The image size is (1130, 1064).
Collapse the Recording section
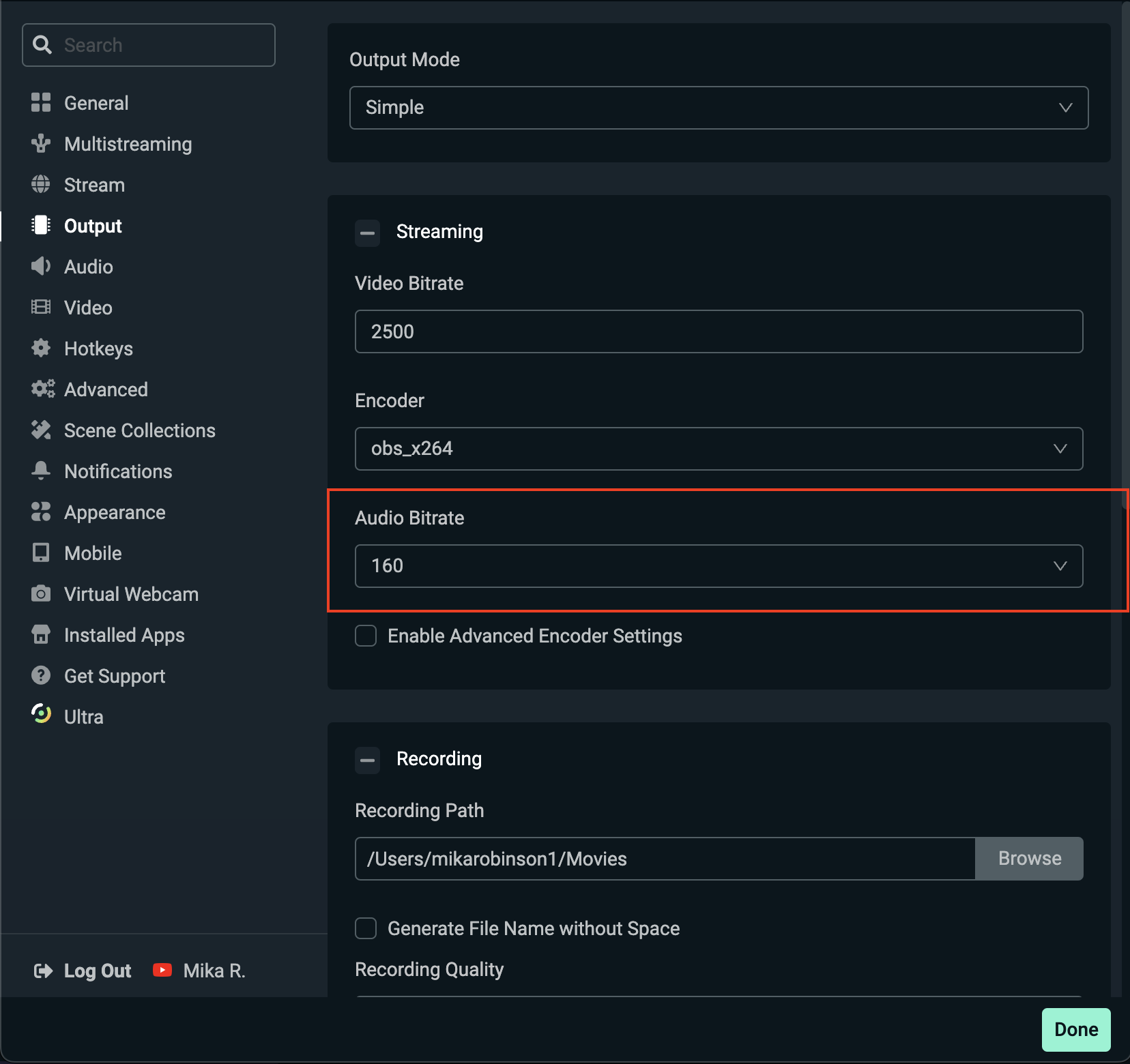(x=367, y=760)
